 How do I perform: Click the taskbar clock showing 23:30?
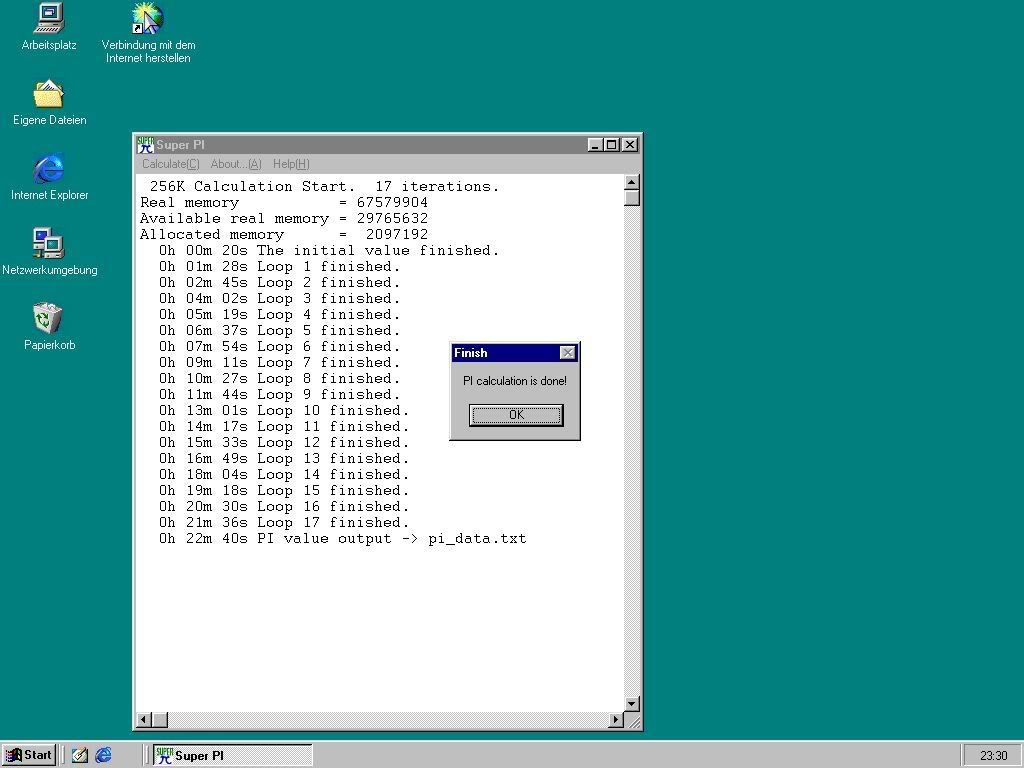[x=993, y=756]
